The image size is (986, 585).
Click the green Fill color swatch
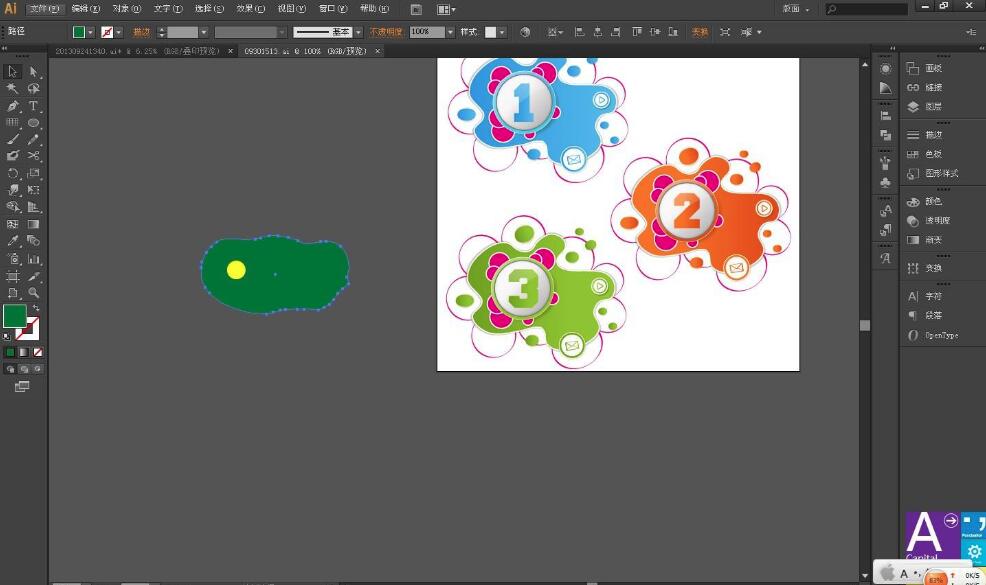pyautogui.click(x=14, y=316)
